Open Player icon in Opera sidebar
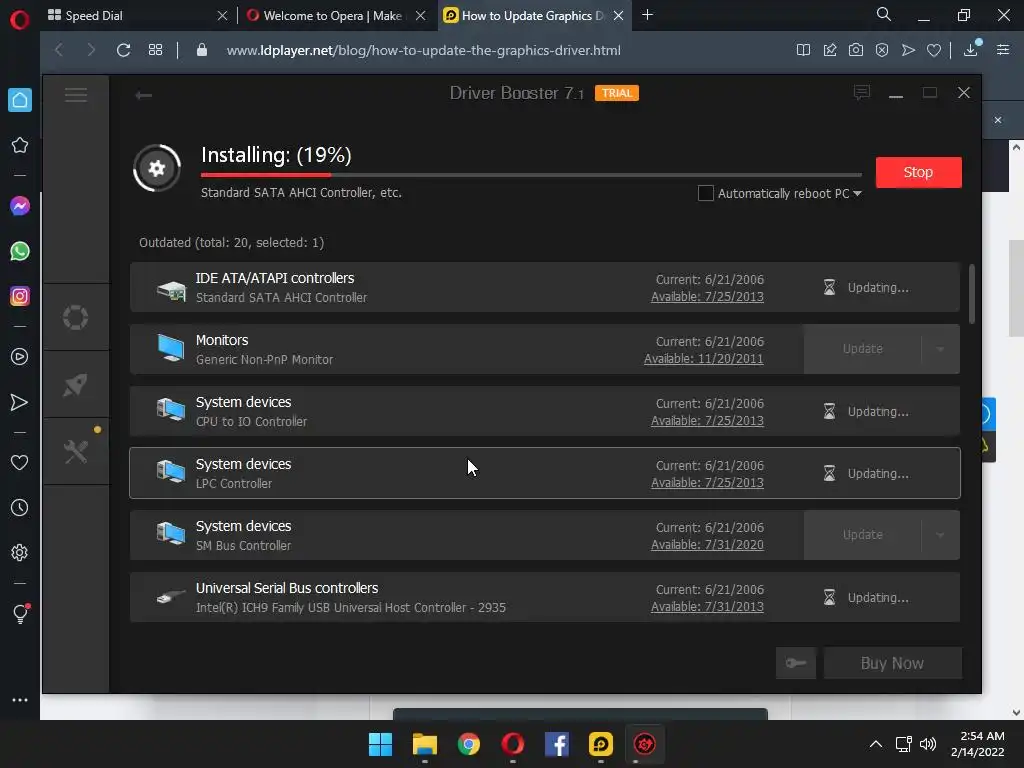The image size is (1024, 768). [20, 357]
